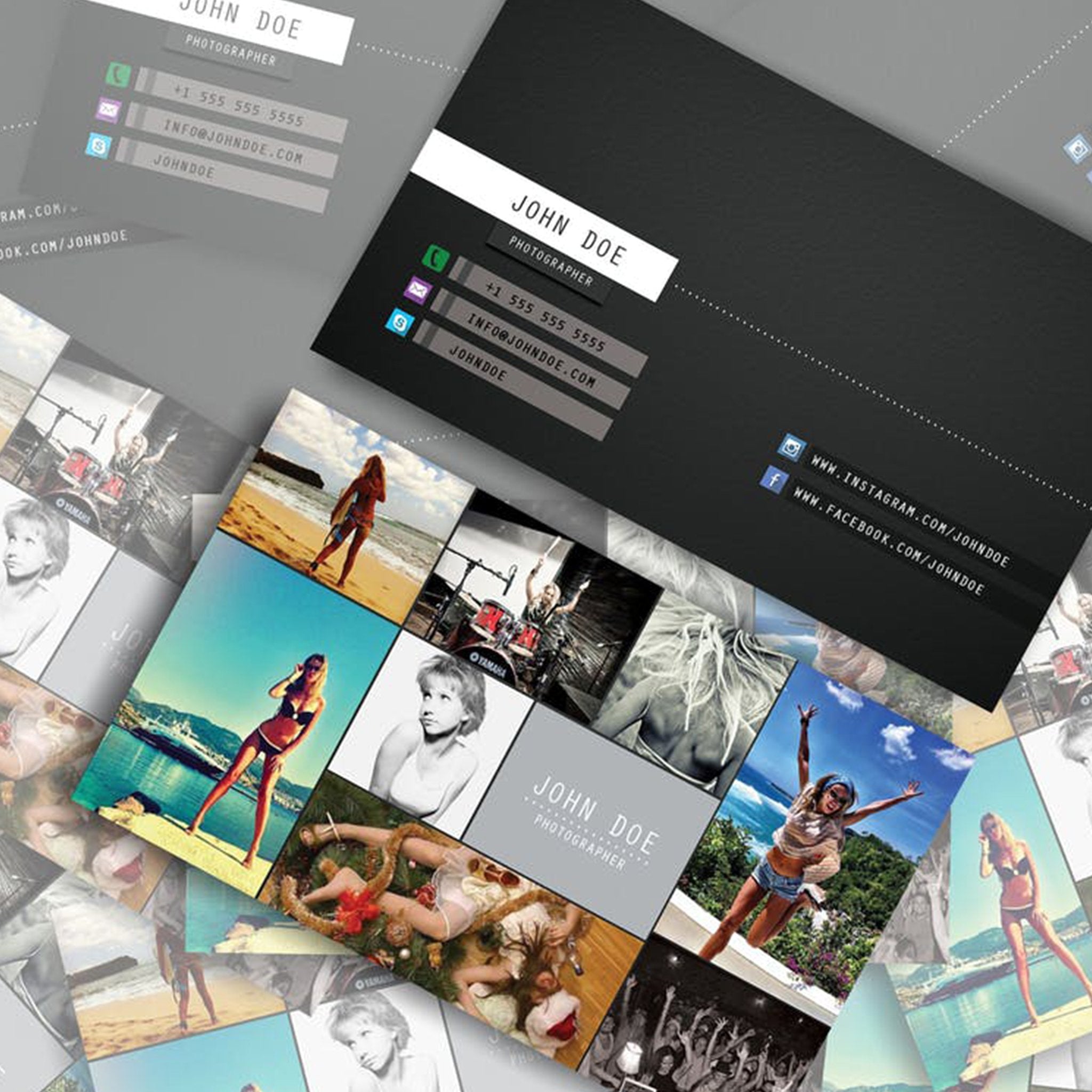Click the faded purple email icon on the top-left card
Screen dimensions: 1092x1092
(109, 110)
